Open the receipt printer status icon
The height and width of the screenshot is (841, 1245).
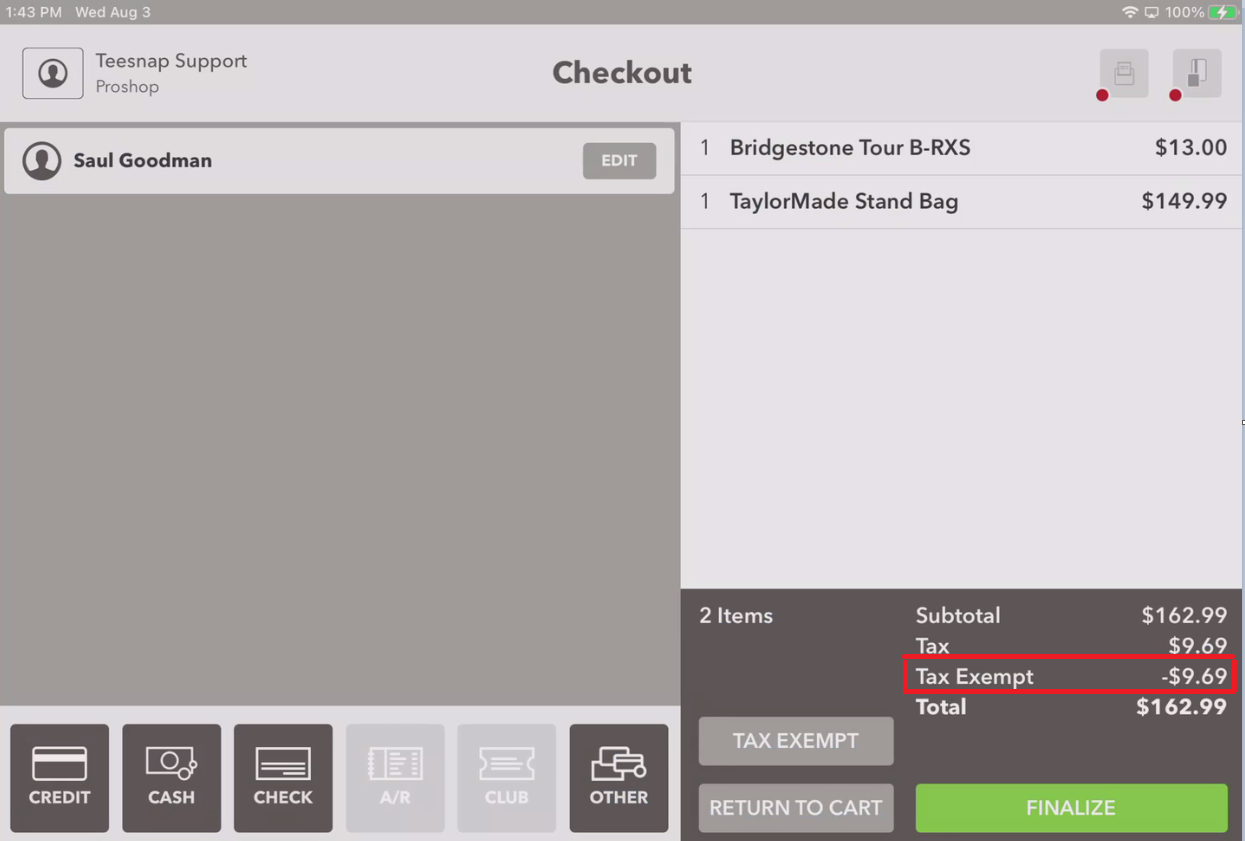click(1123, 73)
